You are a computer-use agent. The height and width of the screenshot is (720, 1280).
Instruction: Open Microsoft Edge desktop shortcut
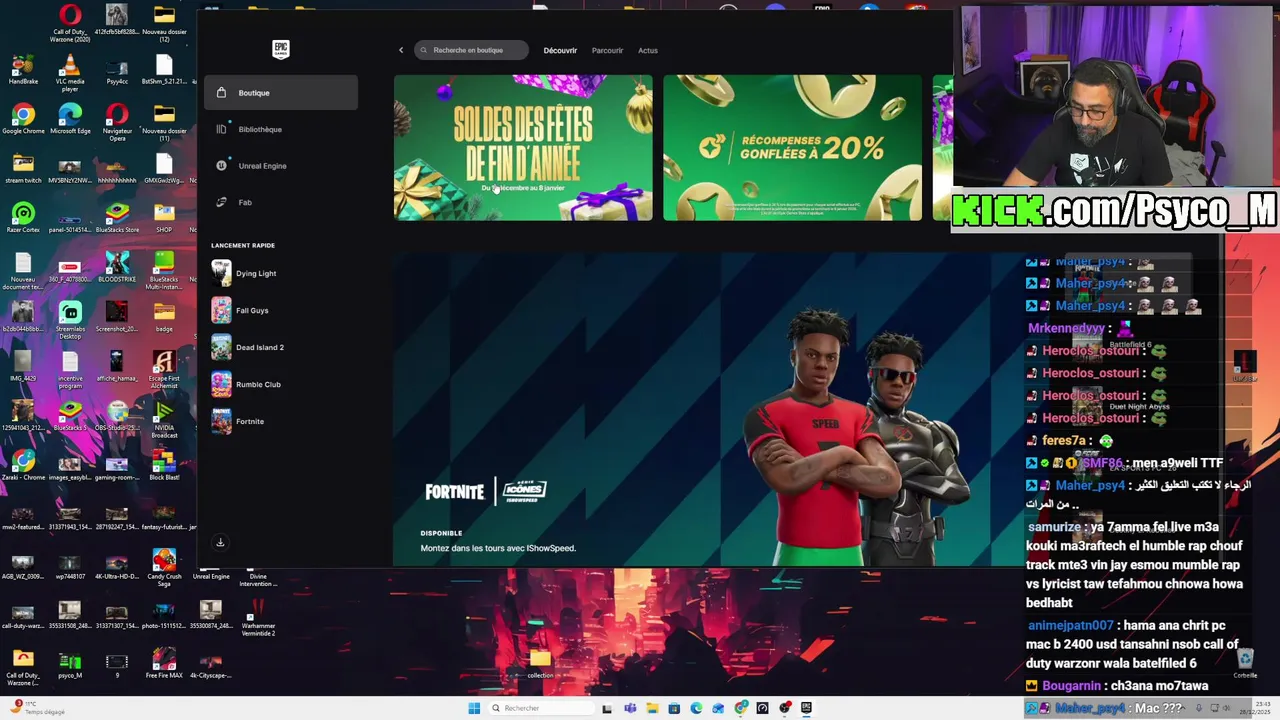click(70, 120)
